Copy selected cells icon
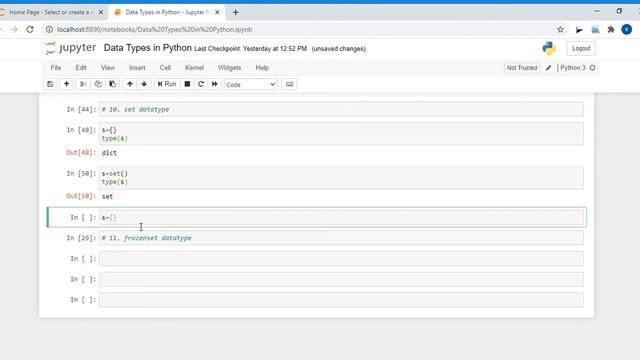 98,84
